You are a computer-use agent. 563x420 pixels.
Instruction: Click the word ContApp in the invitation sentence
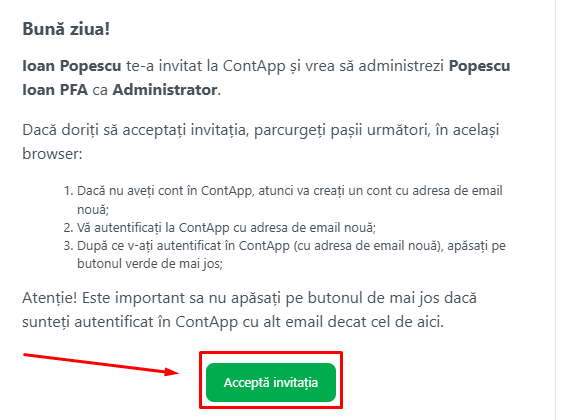(x=254, y=66)
